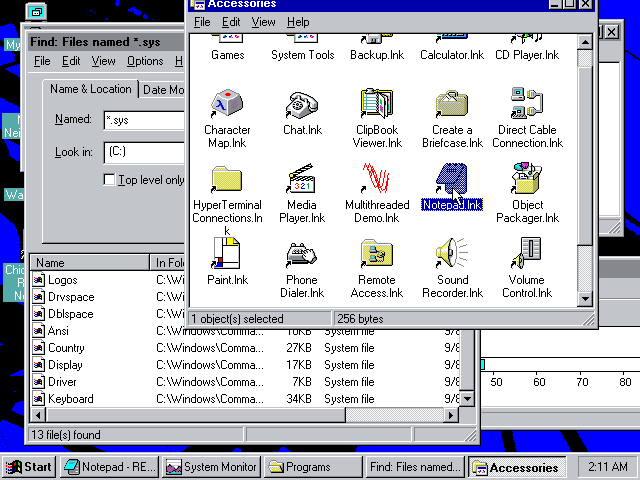The width and height of the screenshot is (640, 480).
Task: Click Find results horizontal scroll right arrow
Action: pos(451,416)
